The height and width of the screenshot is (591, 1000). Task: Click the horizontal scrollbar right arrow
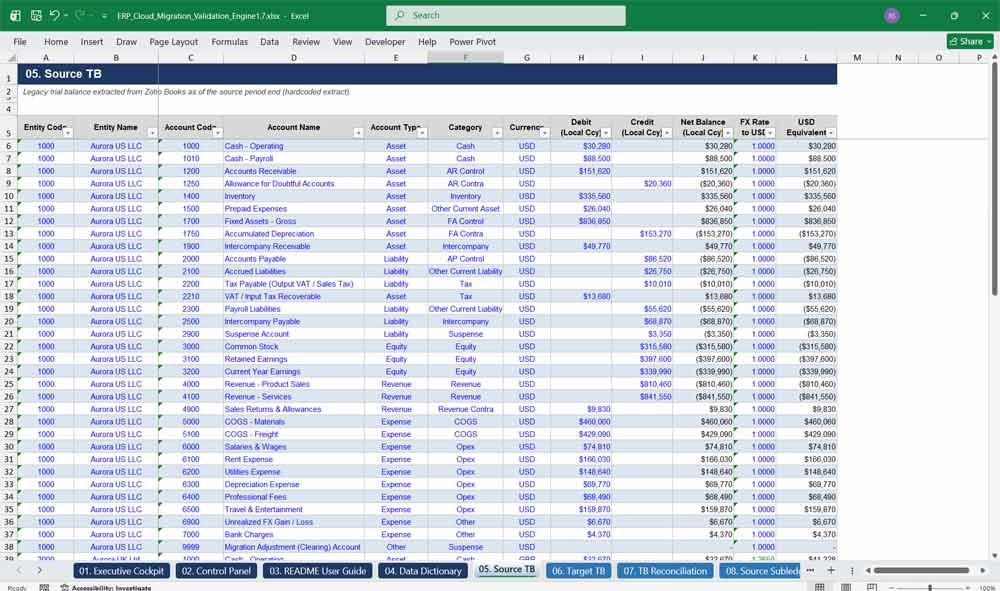click(983, 570)
